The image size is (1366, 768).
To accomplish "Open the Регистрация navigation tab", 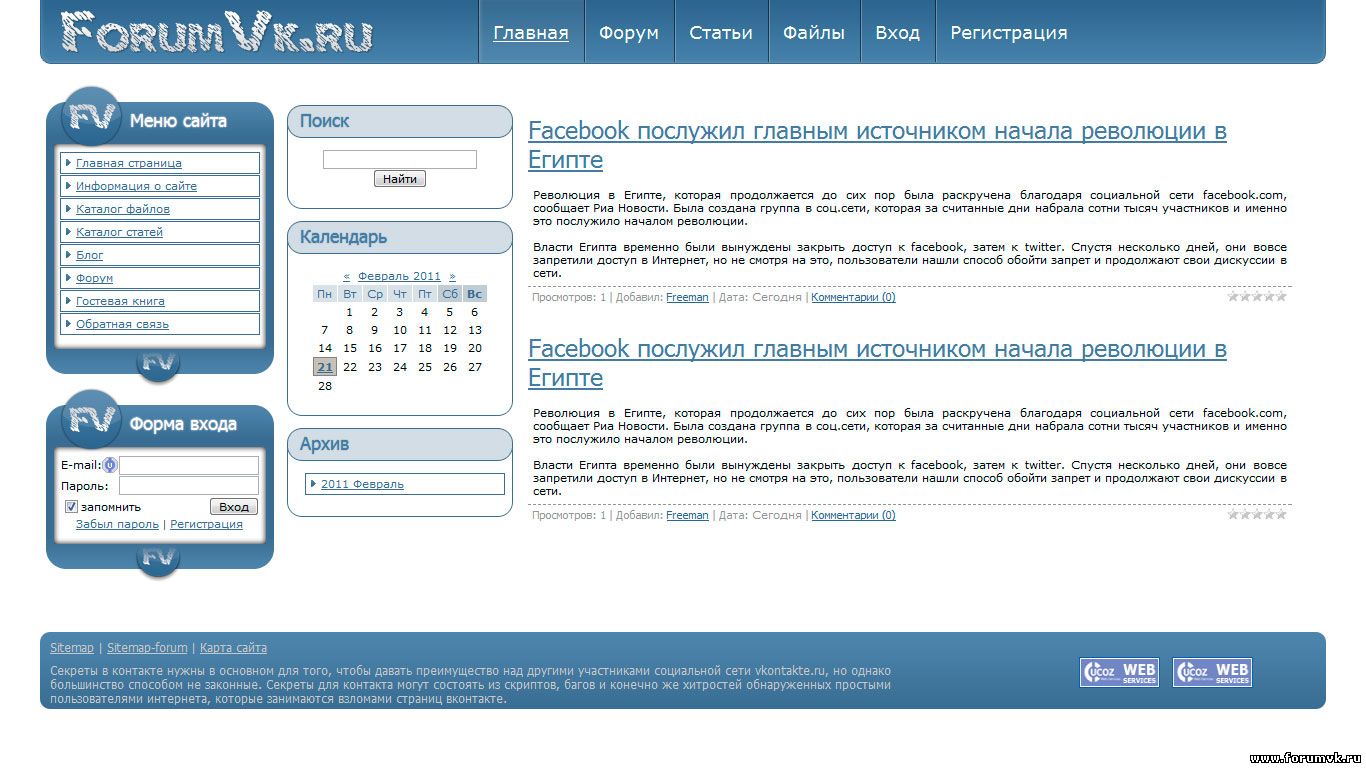I will pyautogui.click(x=1009, y=32).
